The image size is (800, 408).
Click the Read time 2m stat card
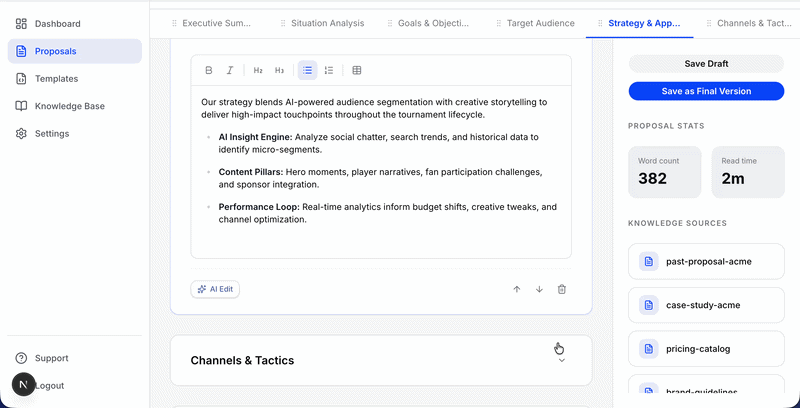[x=748, y=172]
